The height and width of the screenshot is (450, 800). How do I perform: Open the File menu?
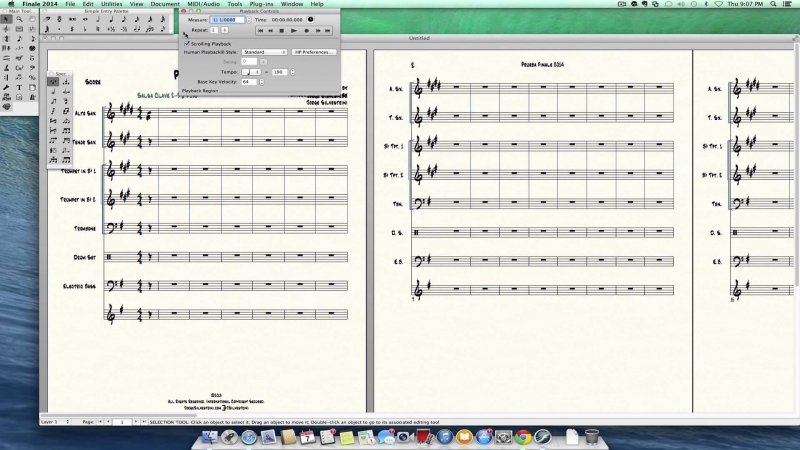pyautogui.click(x=70, y=4)
